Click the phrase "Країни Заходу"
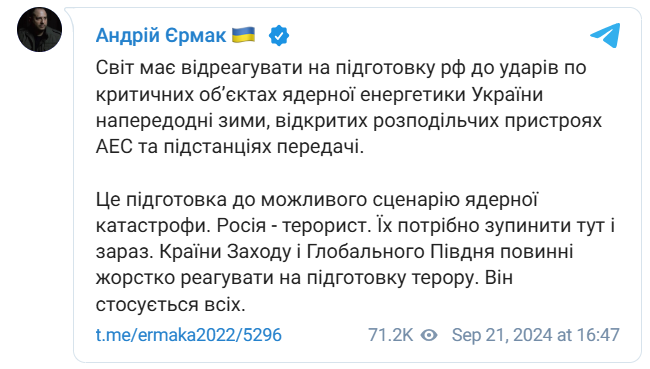 (226, 252)
